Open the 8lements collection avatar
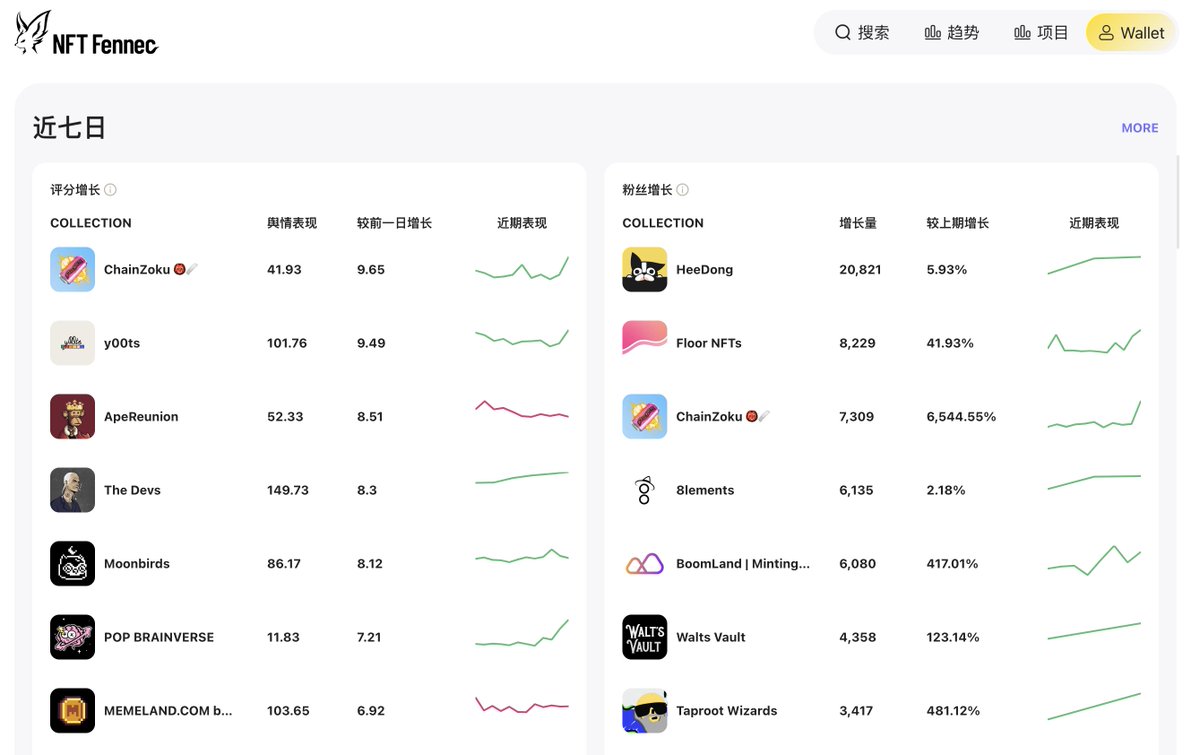Viewport: 1200px width, 755px height. [x=644, y=490]
